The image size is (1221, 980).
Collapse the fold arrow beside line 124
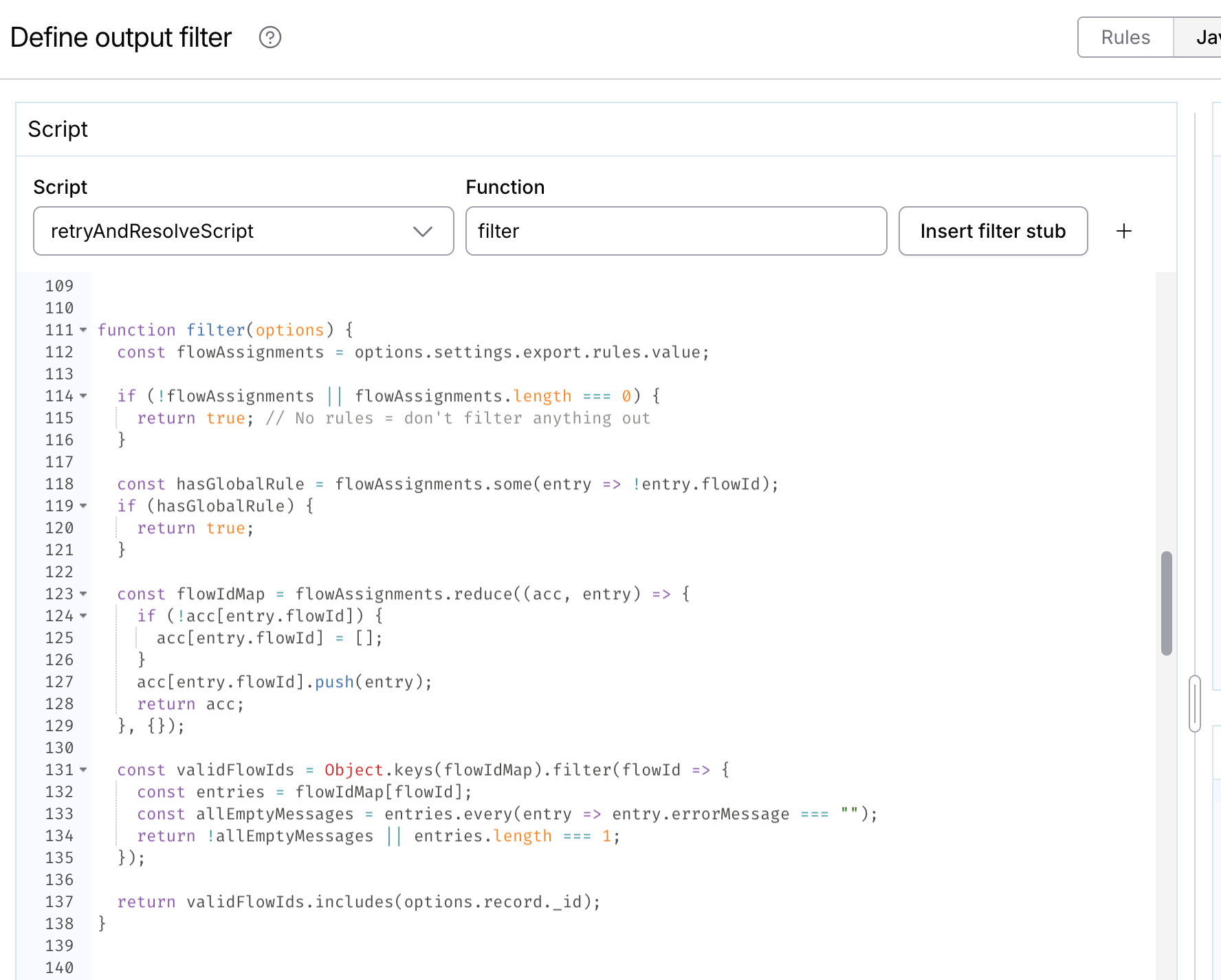click(x=82, y=616)
